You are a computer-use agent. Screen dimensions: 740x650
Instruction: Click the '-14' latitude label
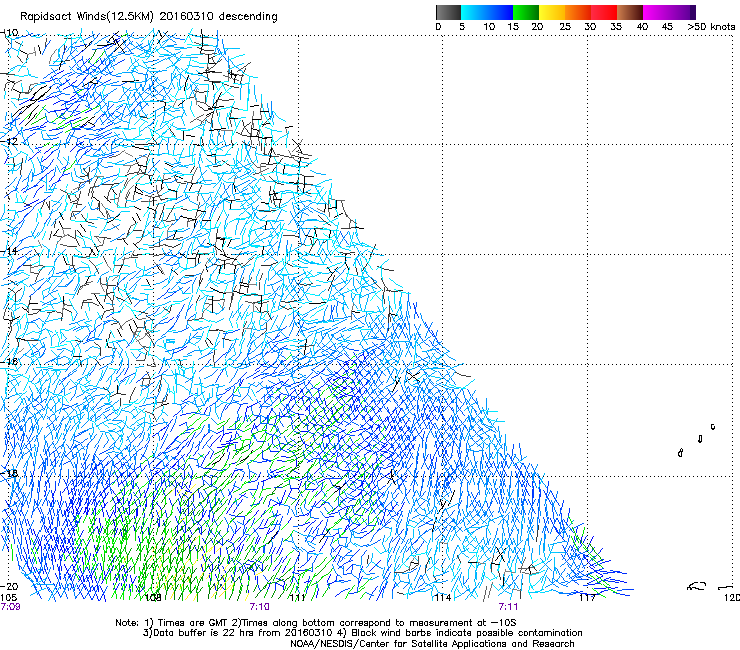click(9, 251)
